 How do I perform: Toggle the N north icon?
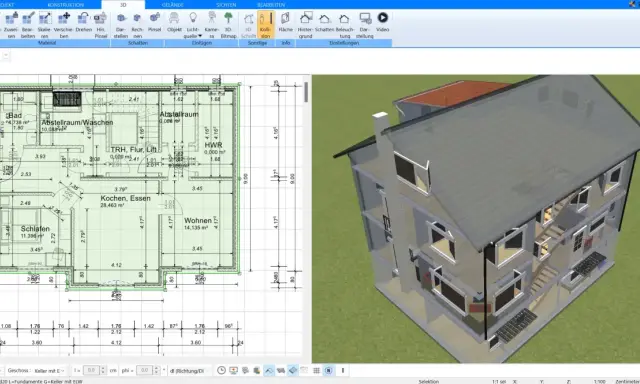[329, 371]
